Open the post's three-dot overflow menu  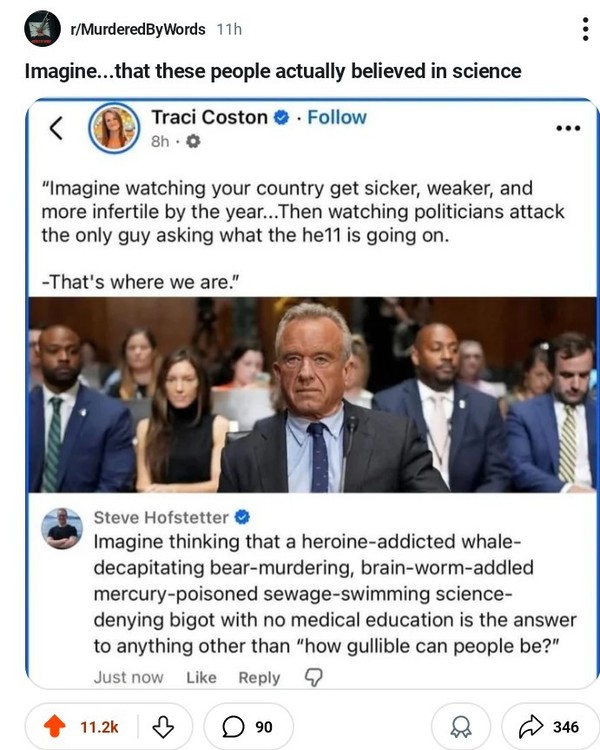(586, 30)
